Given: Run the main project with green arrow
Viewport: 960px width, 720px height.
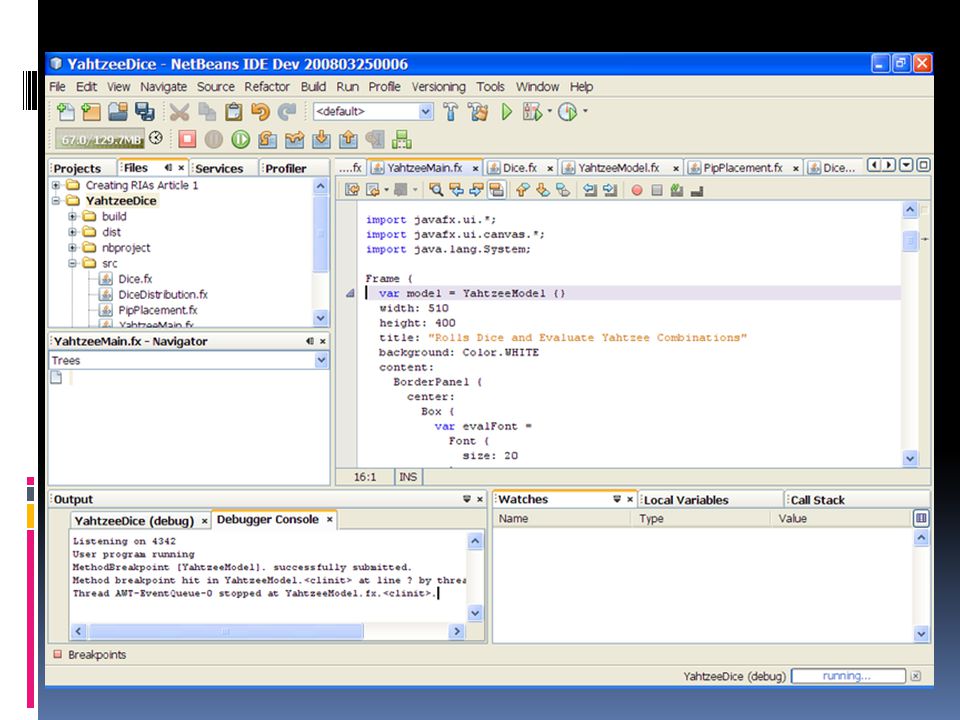Looking at the screenshot, I should pos(506,112).
